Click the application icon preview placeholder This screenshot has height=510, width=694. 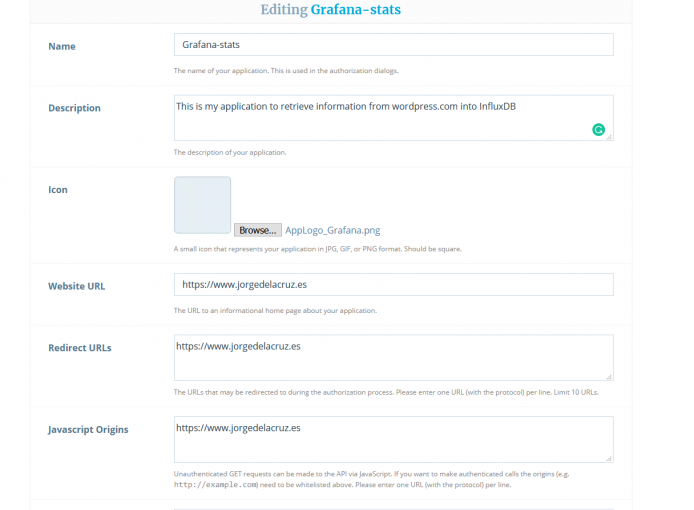202,205
